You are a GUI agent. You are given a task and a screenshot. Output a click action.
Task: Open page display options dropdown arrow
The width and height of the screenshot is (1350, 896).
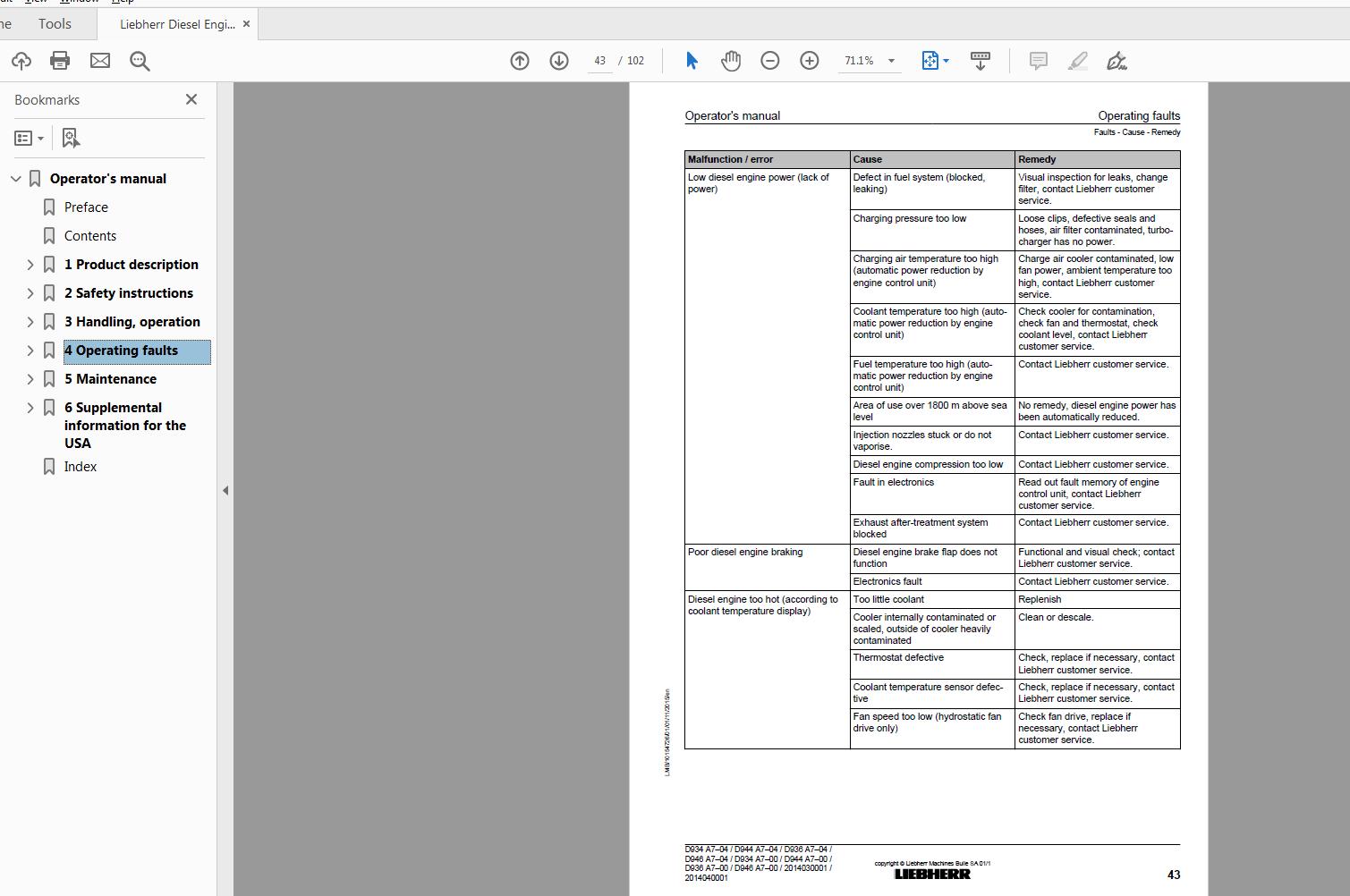[x=946, y=61]
